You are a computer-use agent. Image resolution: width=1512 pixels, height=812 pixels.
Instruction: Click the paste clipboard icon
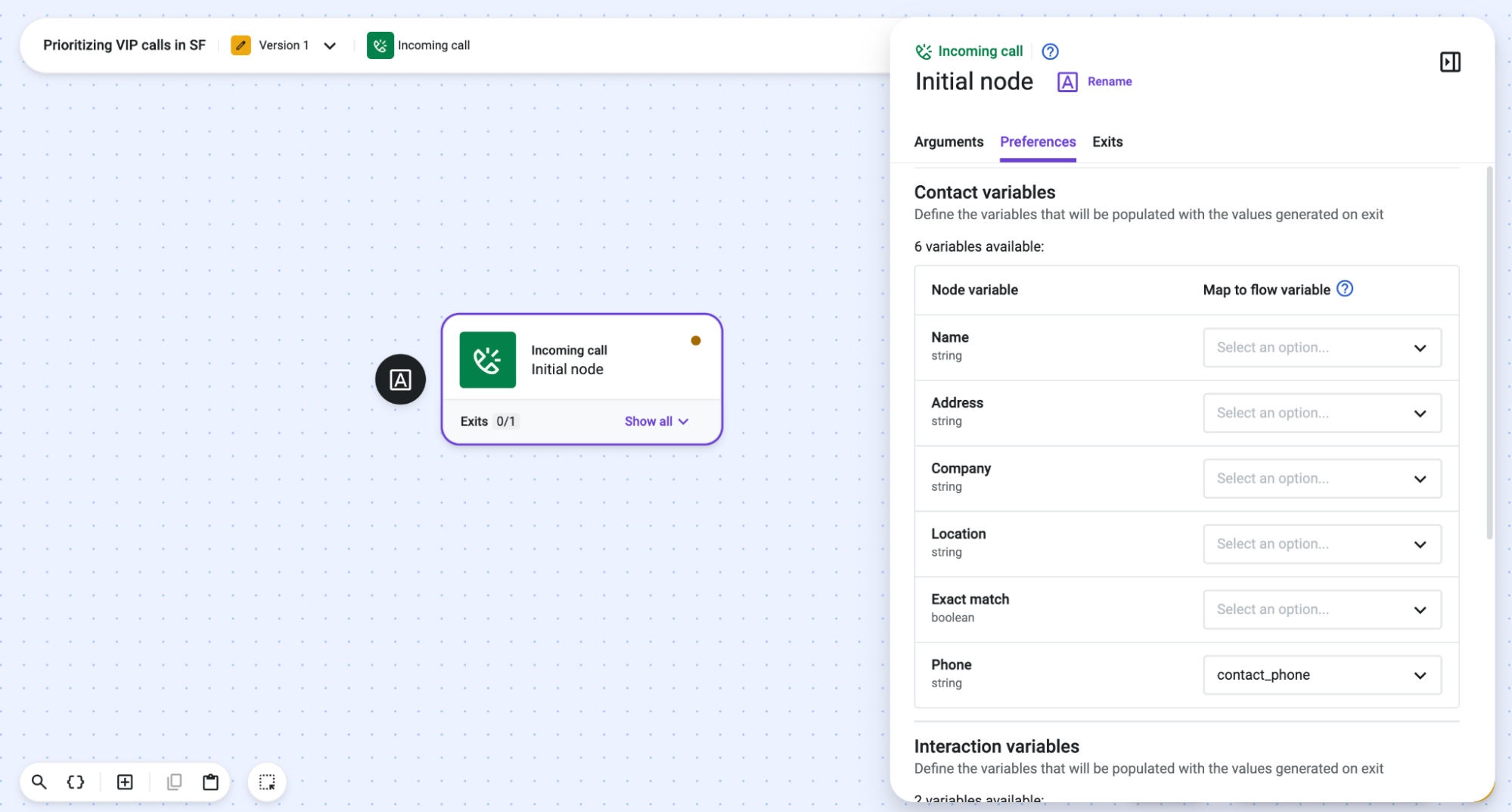pos(210,782)
